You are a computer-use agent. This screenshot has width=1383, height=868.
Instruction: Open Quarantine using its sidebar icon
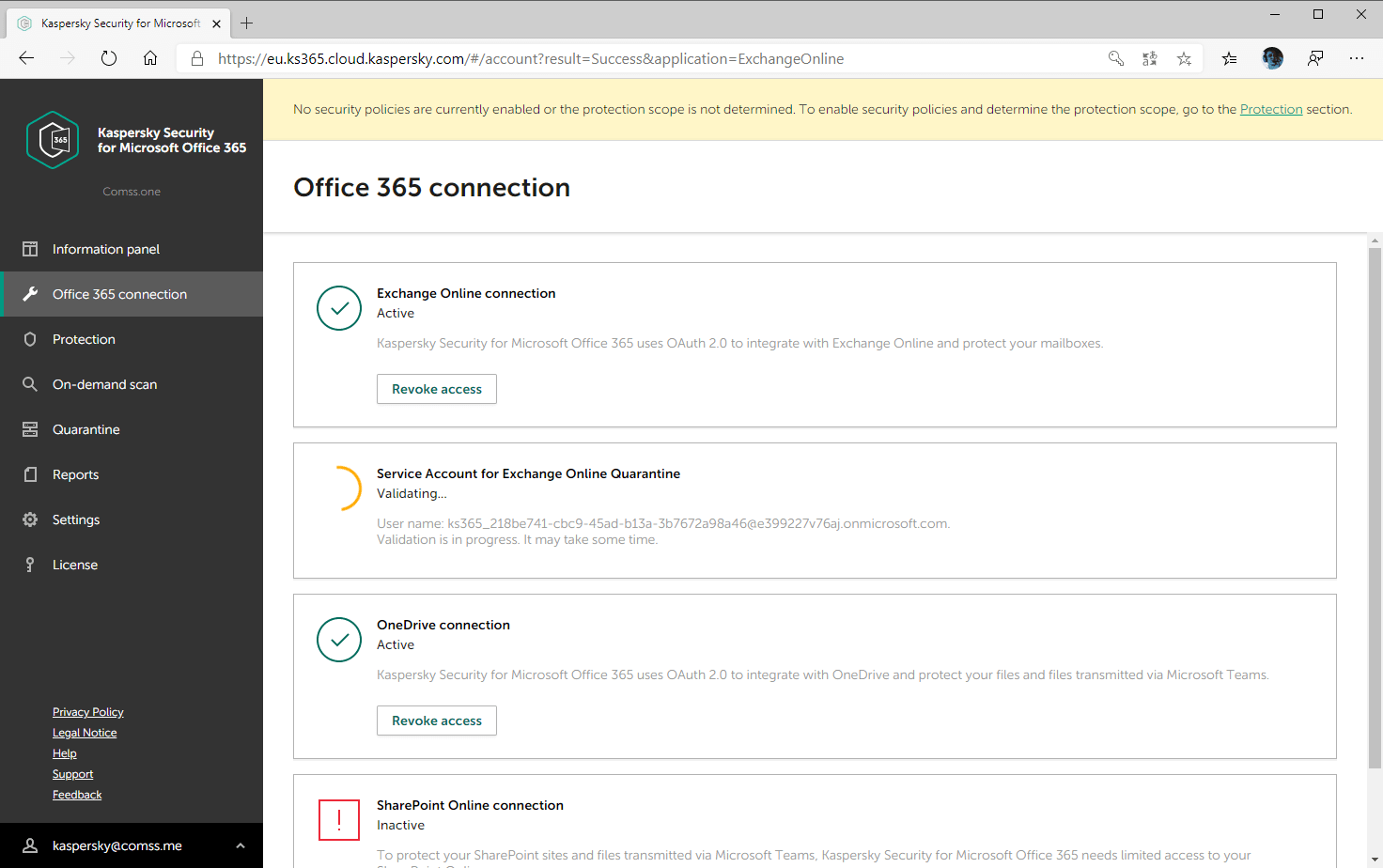(29, 429)
